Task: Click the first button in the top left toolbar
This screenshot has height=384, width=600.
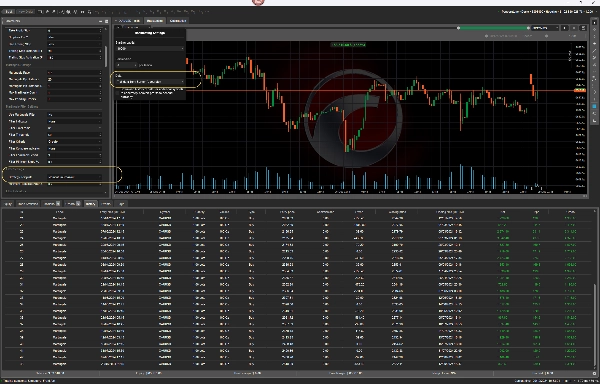Action: coord(8,12)
